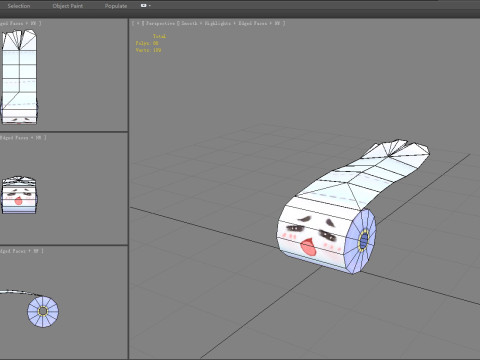Open the Selection ribbon tab
480x360 pixels.
[x=19, y=6]
